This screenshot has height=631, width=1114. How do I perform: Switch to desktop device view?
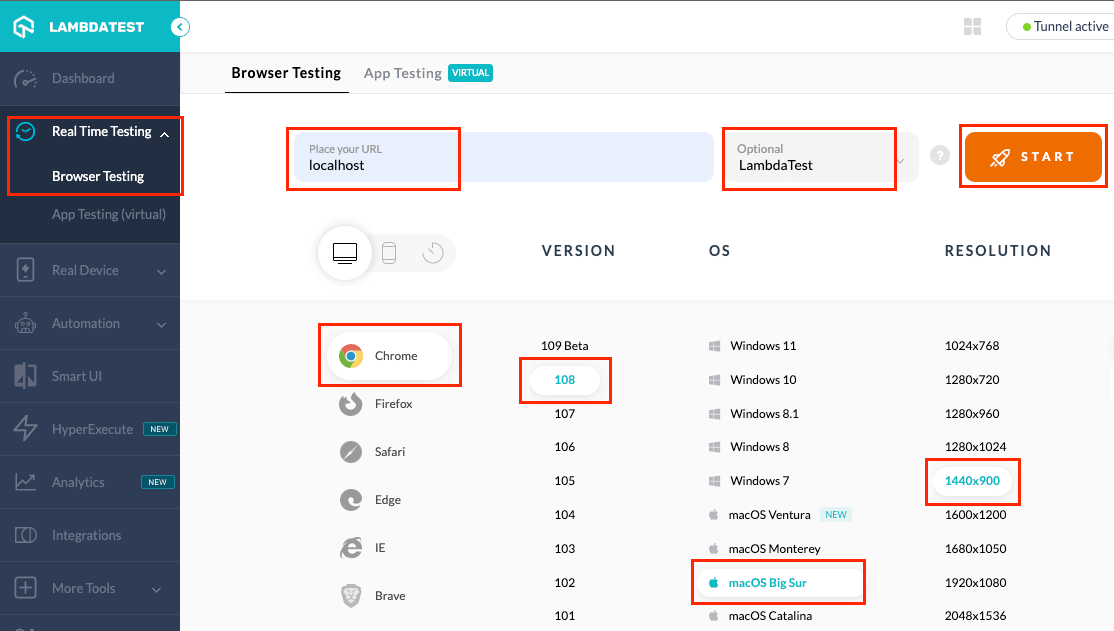[345, 253]
